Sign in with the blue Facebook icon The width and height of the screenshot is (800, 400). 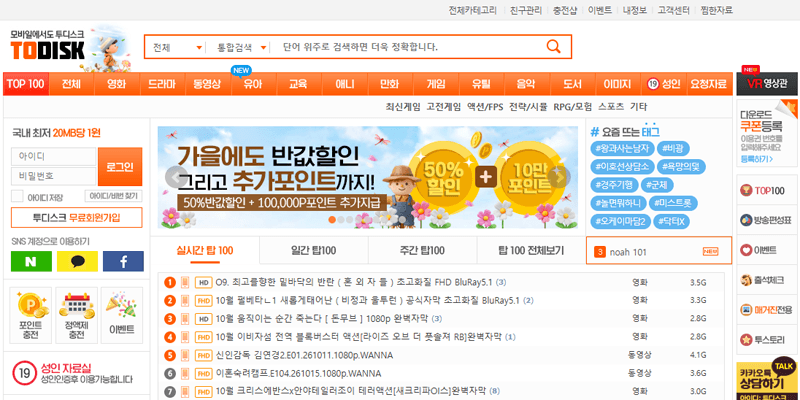[123, 261]
